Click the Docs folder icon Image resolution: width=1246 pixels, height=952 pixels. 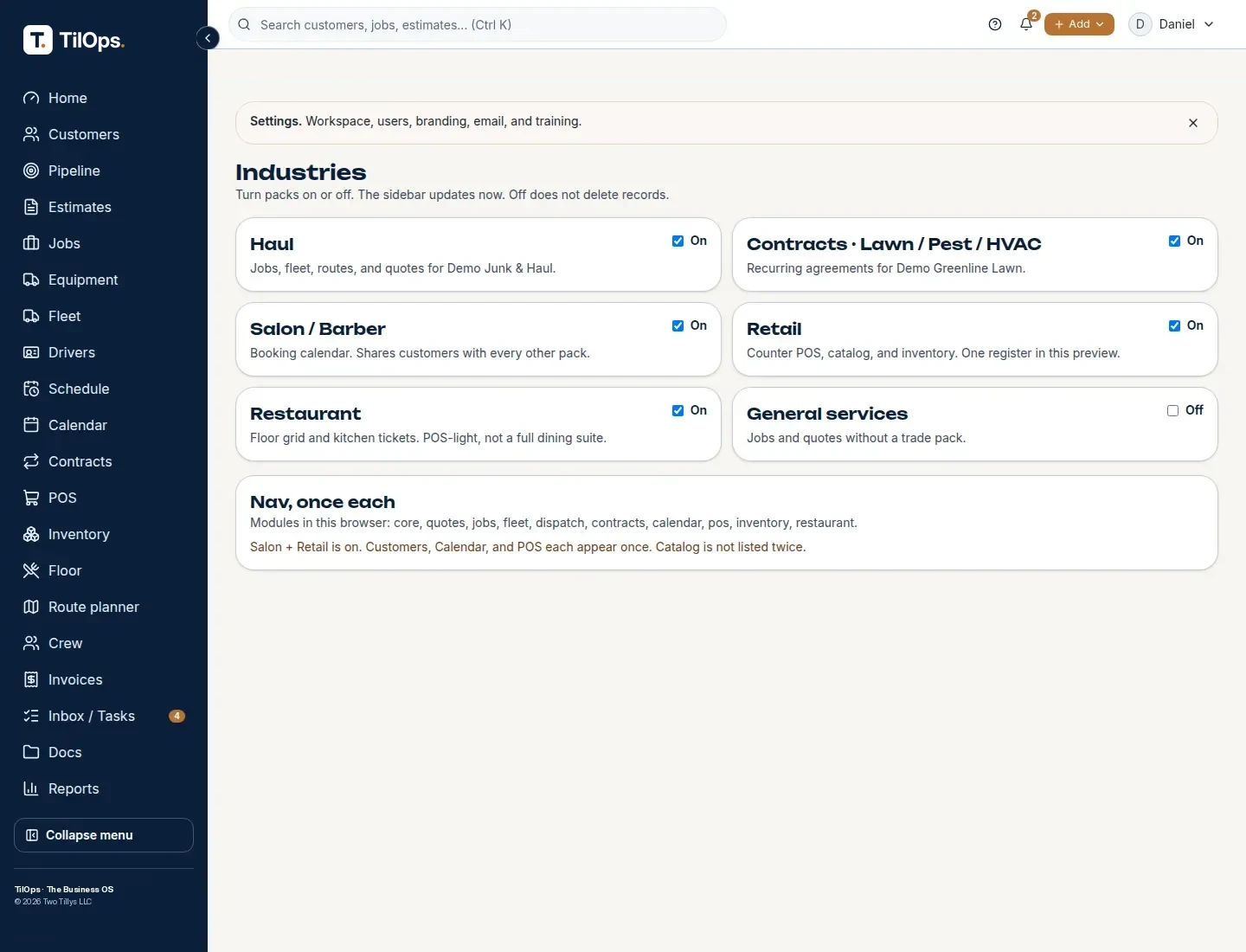coord(31,752)
